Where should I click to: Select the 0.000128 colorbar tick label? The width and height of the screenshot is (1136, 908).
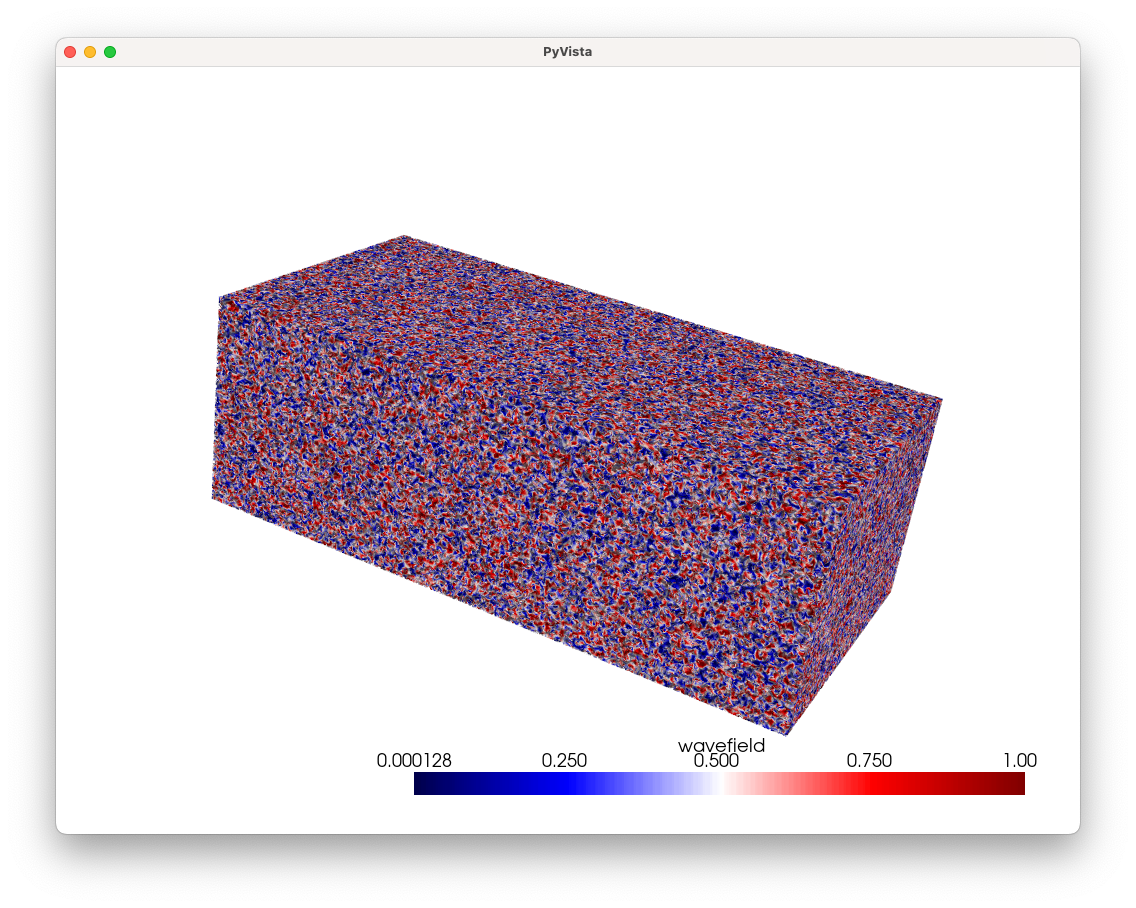click(414, 761)
